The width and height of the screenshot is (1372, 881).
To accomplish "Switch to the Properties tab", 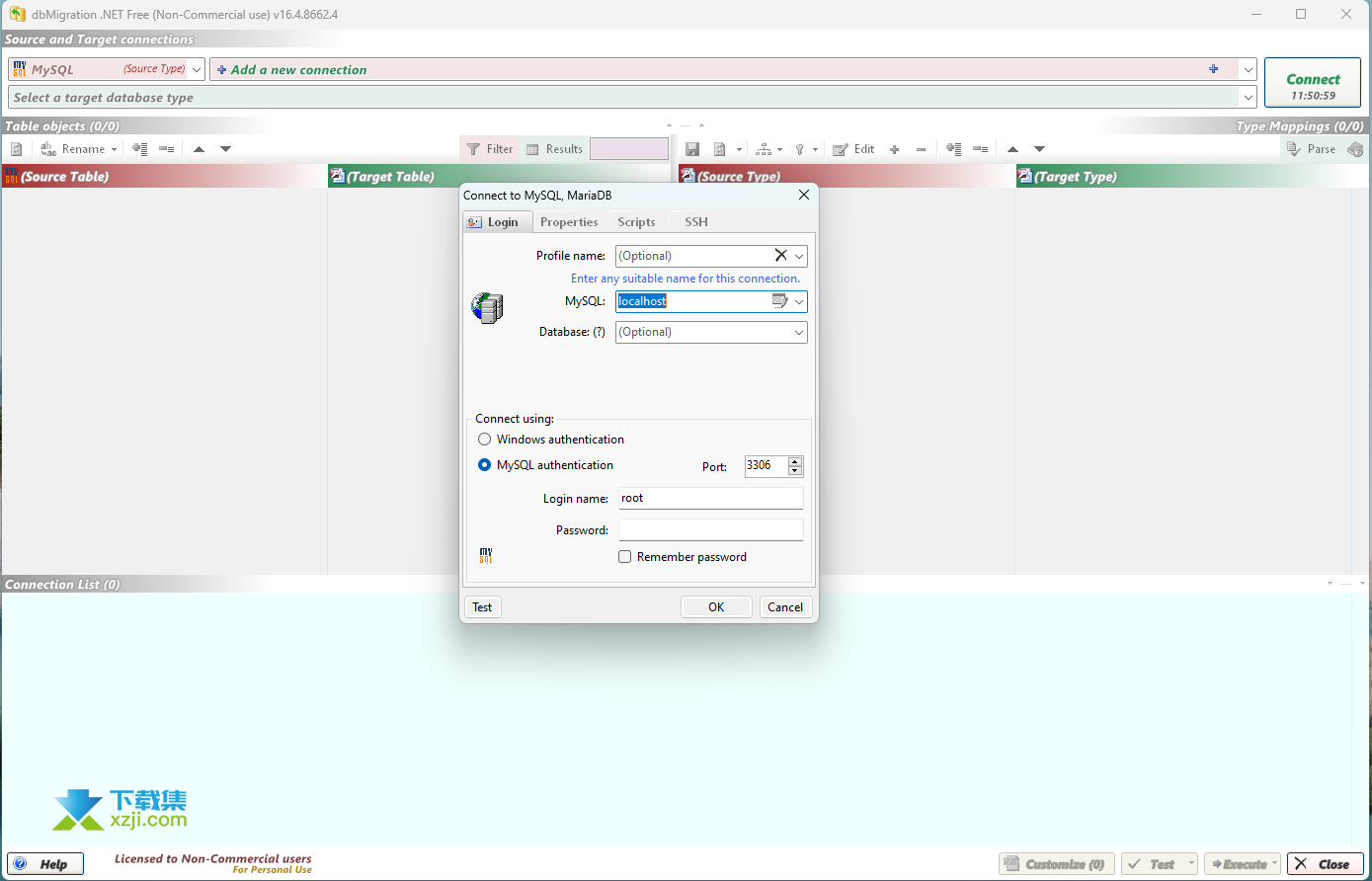I will tap(569, 222).
